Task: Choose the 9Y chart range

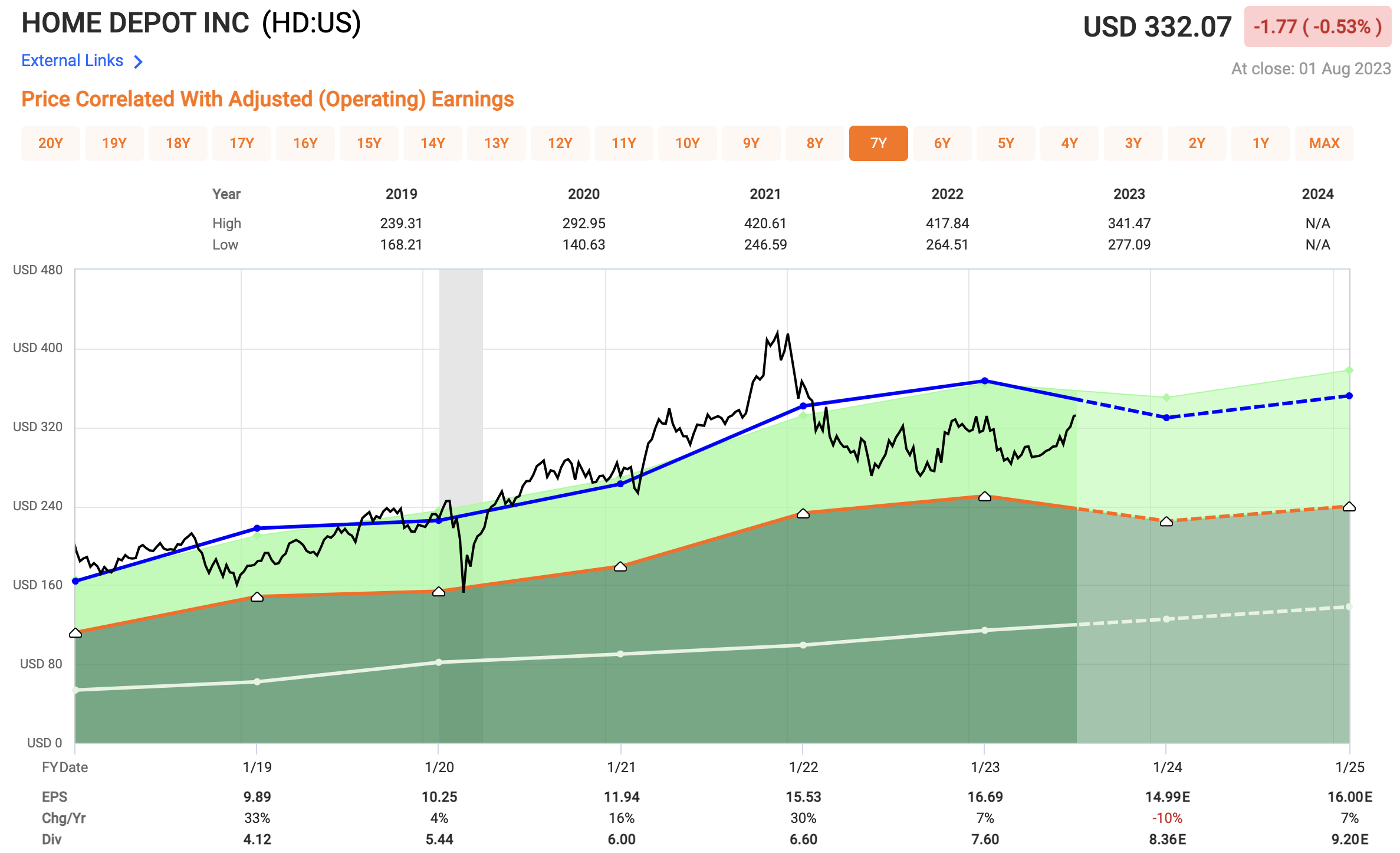Action: pos(751,143)
